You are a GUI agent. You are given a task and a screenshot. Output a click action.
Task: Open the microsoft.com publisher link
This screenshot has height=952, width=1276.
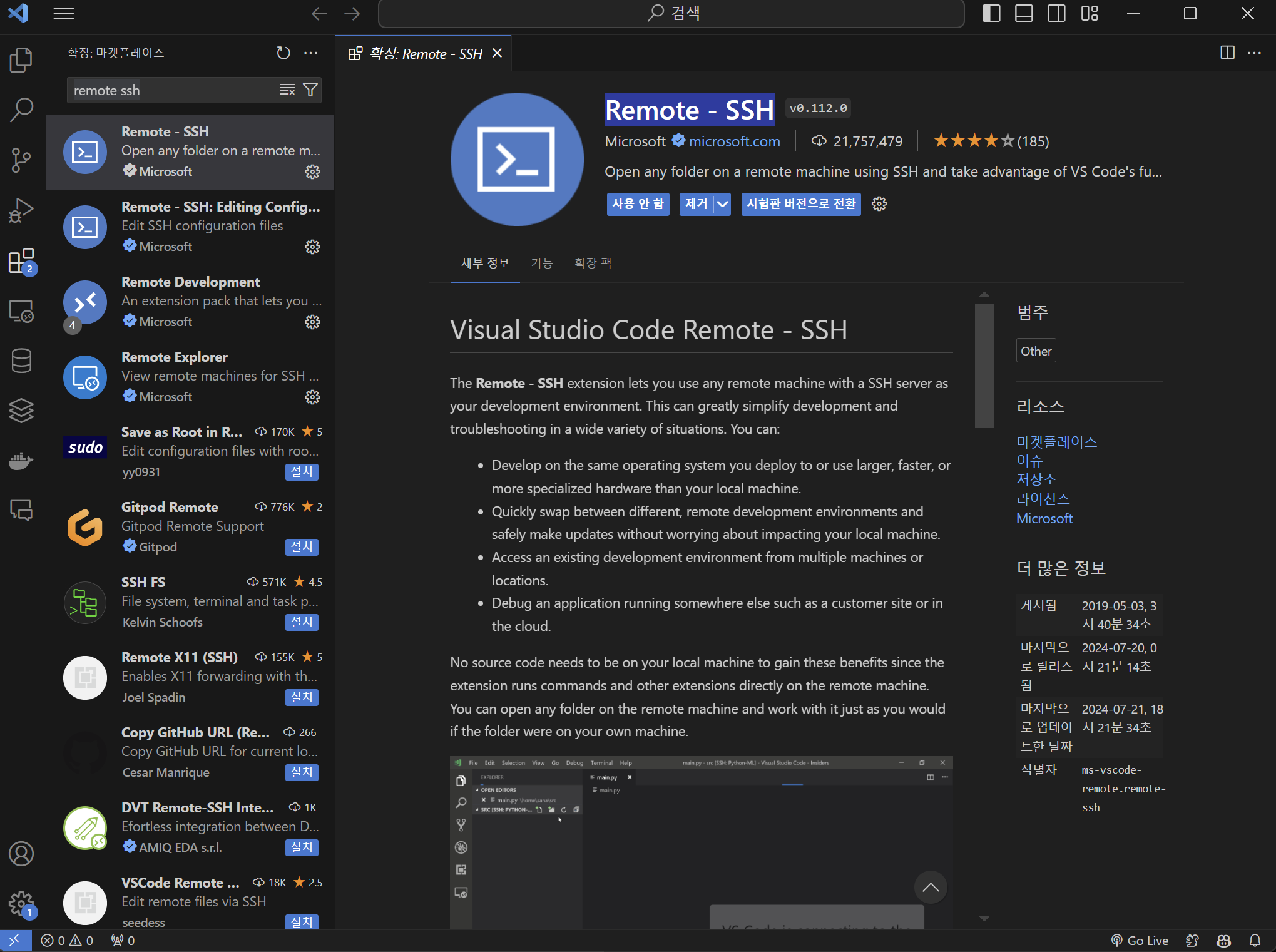click(734, 141)
